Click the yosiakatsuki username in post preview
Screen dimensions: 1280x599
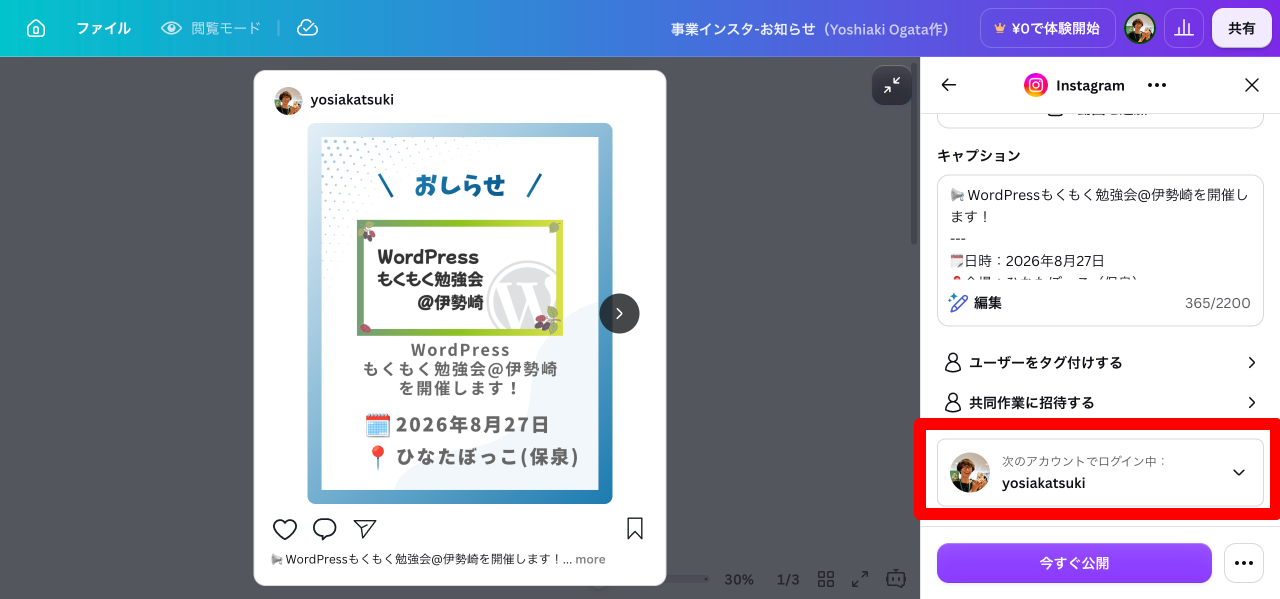point(352,100)
